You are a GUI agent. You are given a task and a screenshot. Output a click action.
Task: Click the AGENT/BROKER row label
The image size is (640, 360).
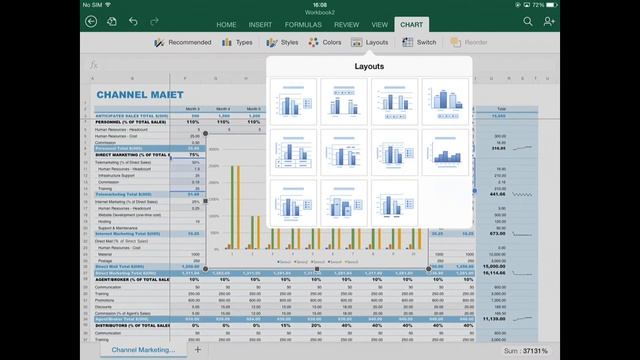click(132, 280)
